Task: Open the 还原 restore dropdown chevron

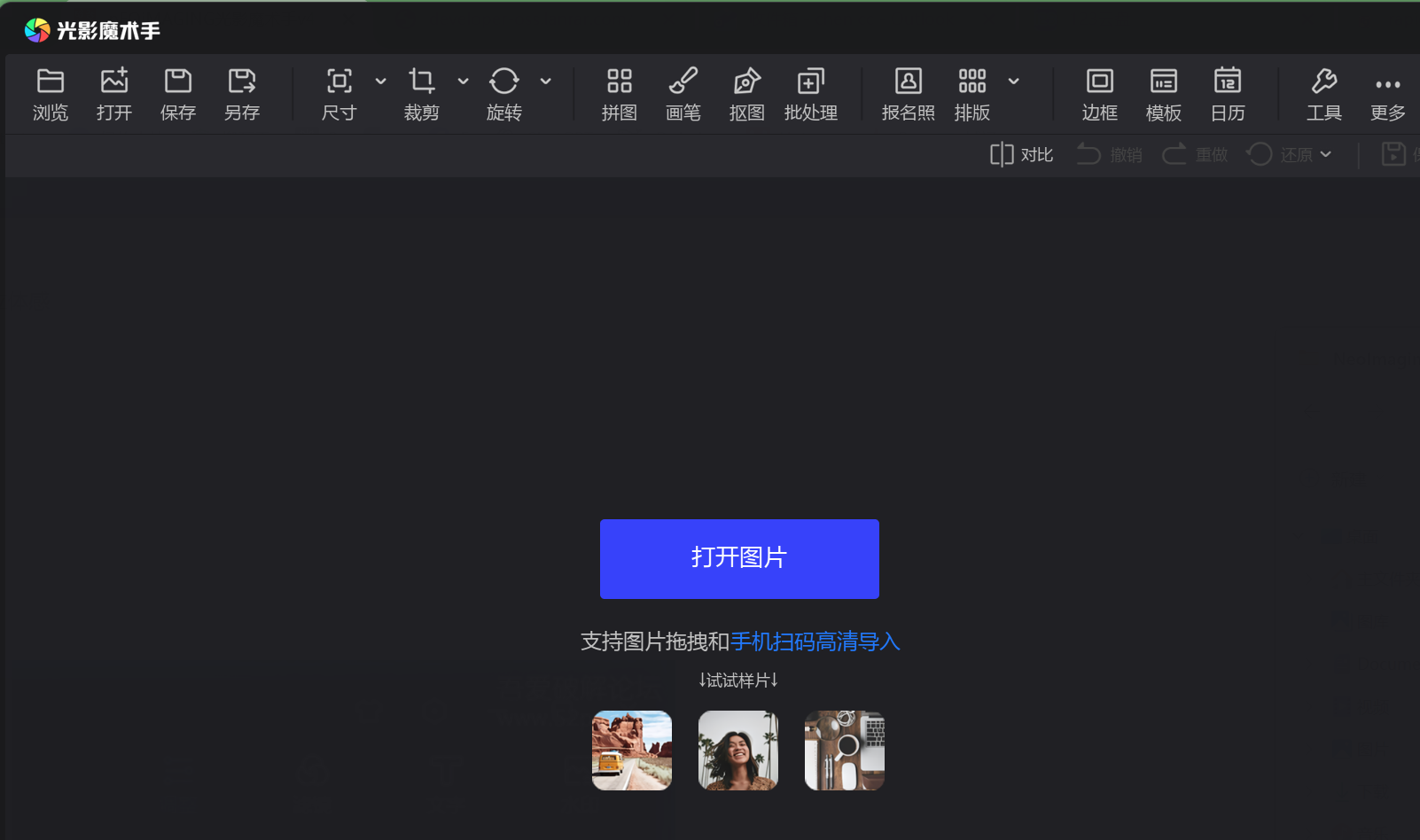Action: [1326, 154]
